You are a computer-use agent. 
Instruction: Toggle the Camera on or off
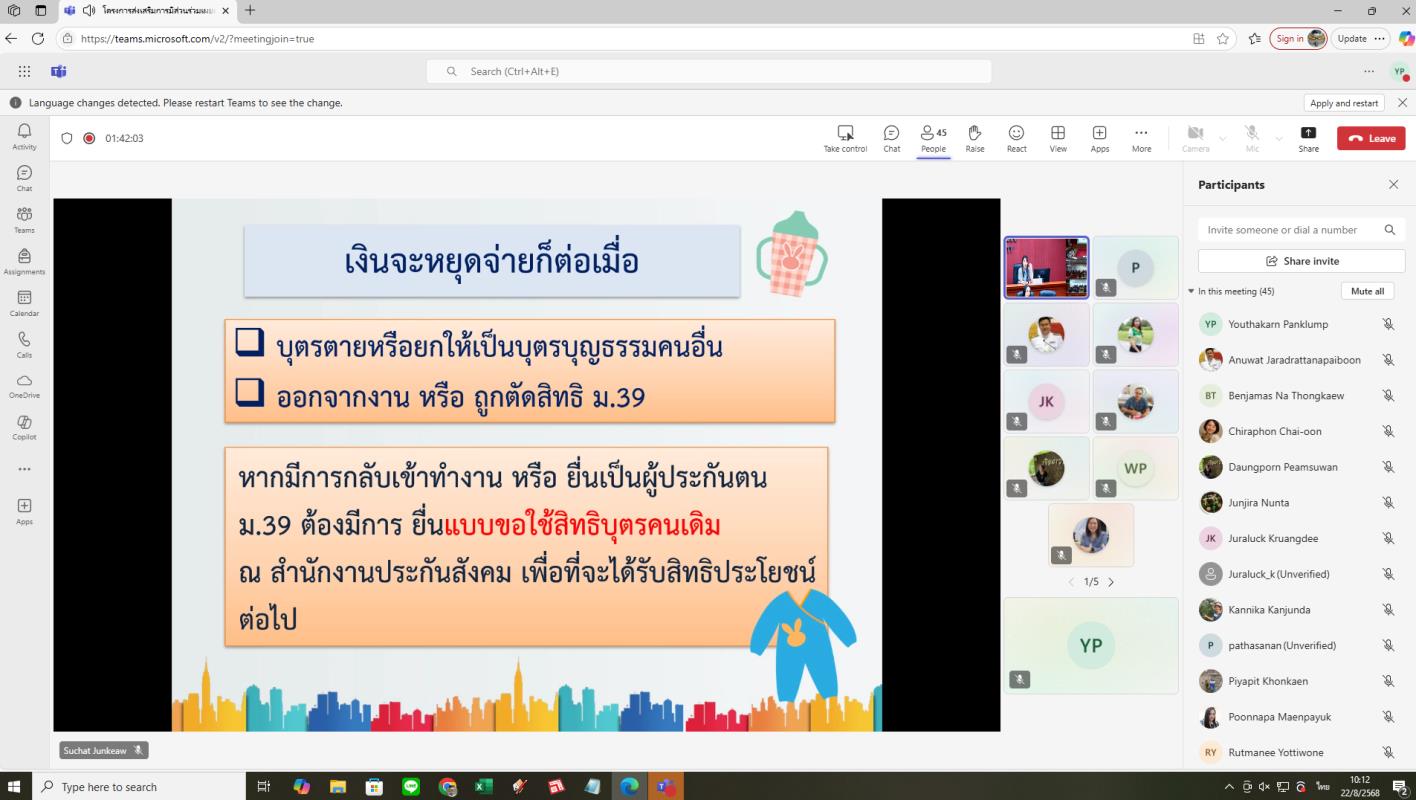[x=1195, y=138]
